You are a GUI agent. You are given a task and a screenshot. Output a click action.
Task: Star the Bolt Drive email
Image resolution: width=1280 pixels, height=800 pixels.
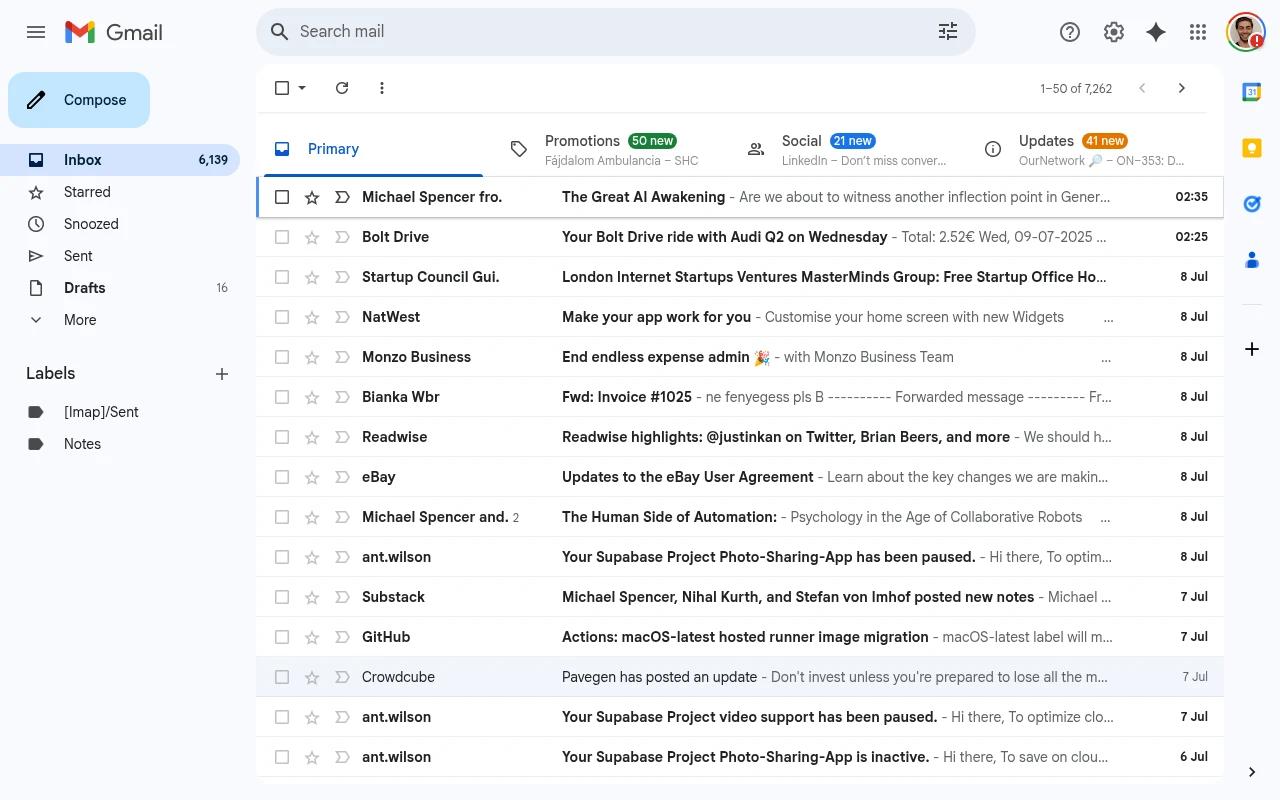tap(312, 237)
